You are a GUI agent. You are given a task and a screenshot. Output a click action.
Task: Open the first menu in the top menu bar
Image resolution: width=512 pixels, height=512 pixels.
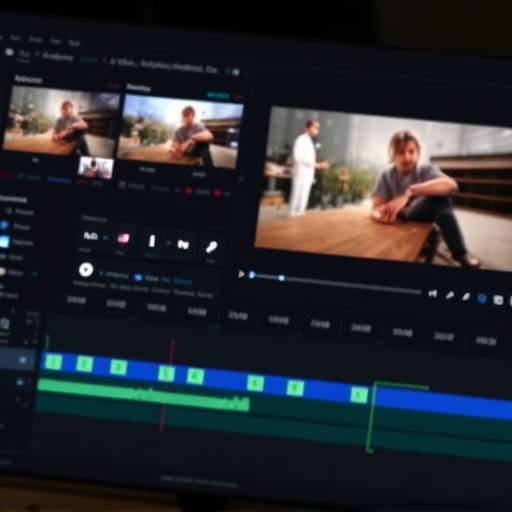15,38
